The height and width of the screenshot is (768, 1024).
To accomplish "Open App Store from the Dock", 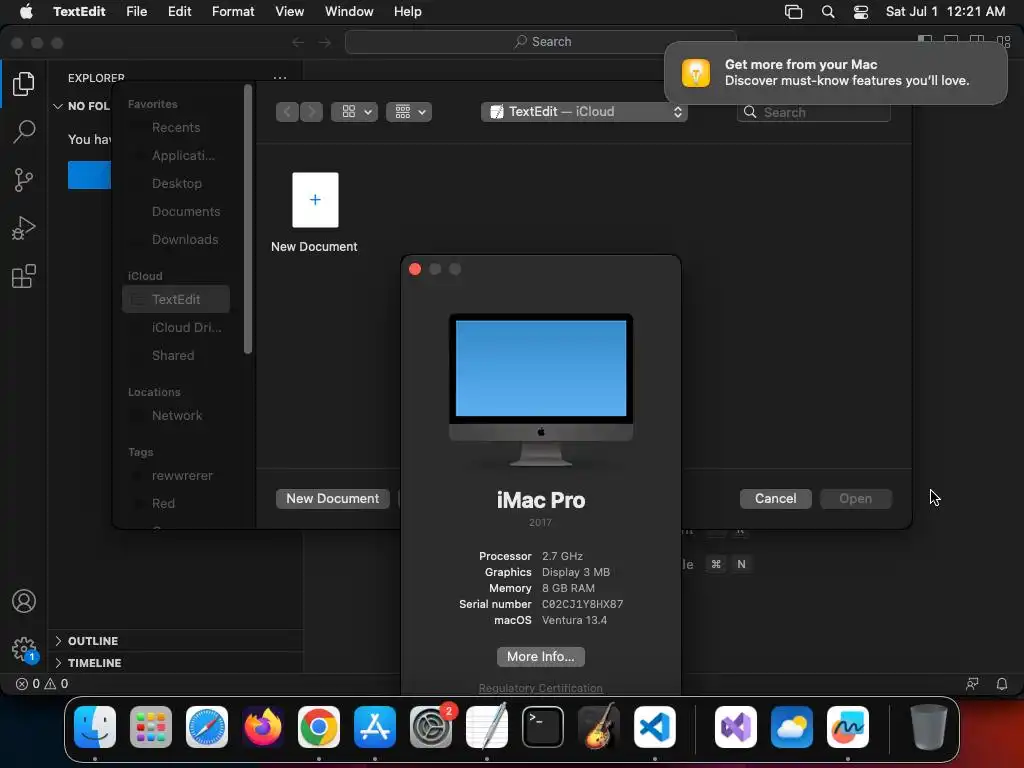I will coord(375,727).
